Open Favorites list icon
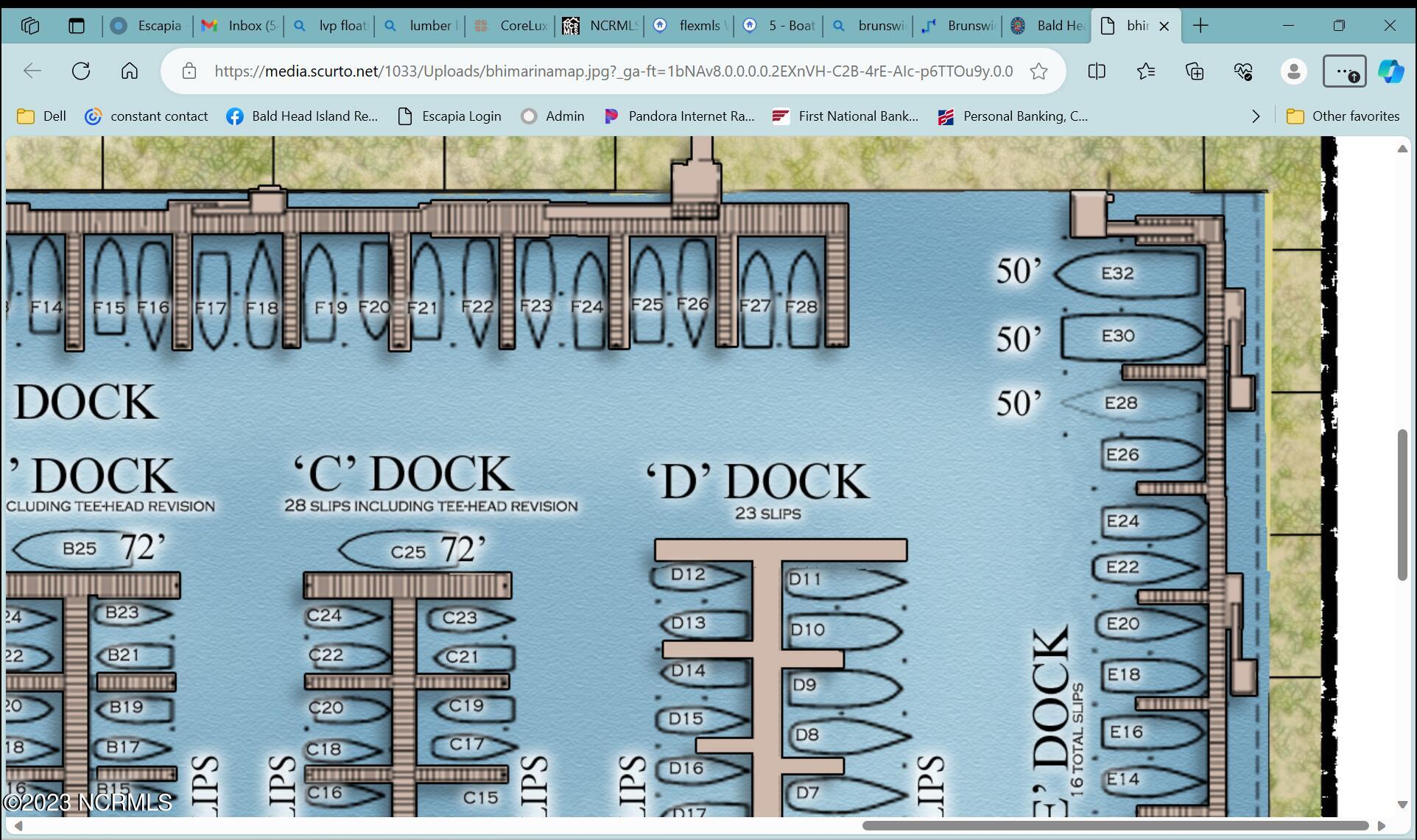Viewport: 1417px width, 840px height. click(x=1145, y=71)
